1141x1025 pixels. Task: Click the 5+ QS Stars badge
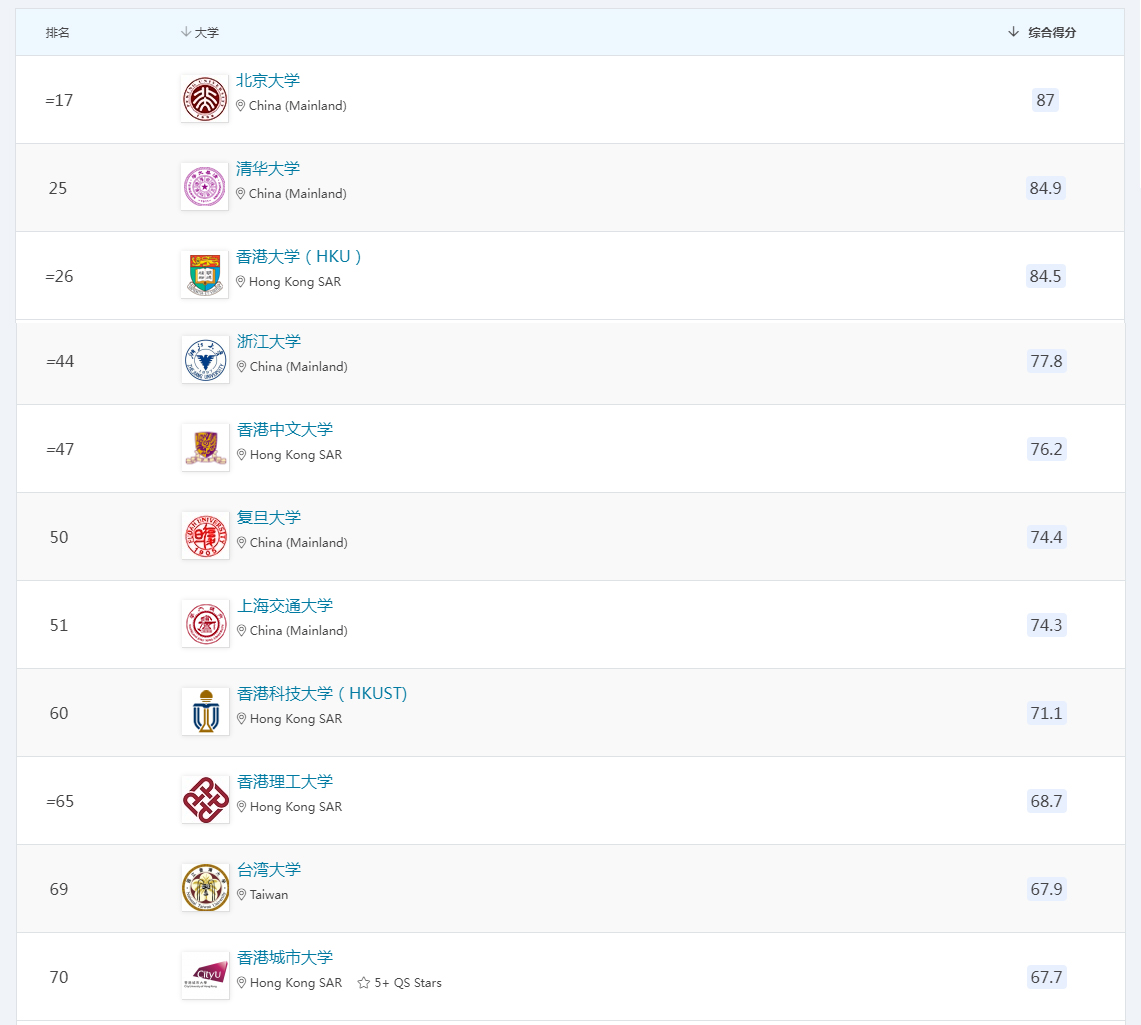tap(400, 983)
